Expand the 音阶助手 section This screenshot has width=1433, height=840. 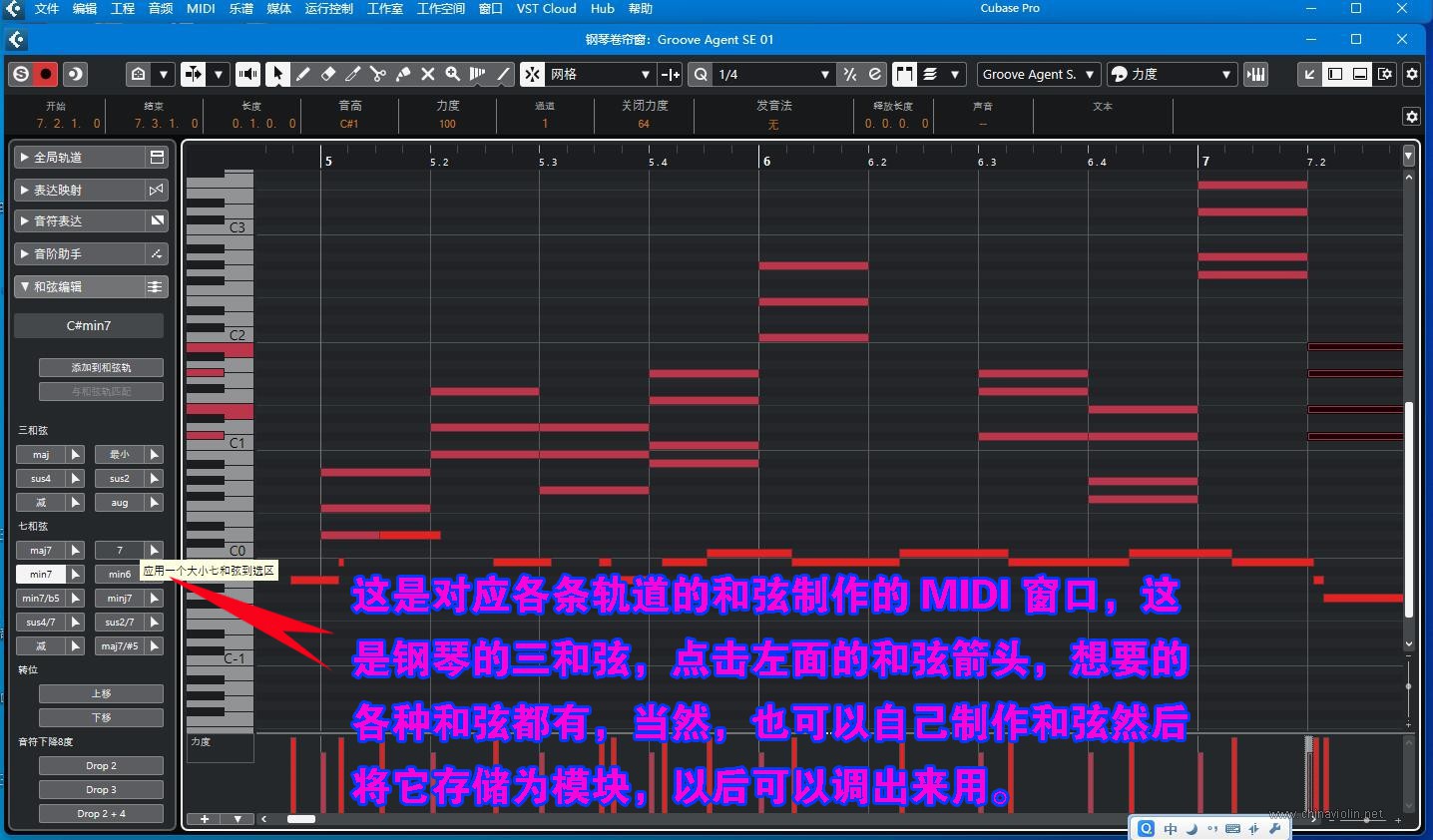click(82, 254)
